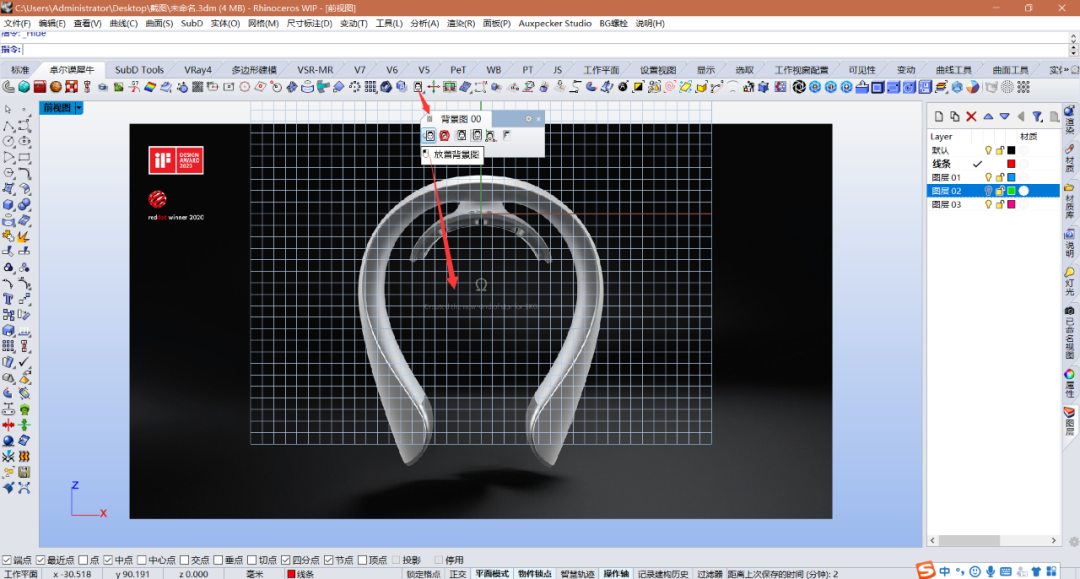Viewport: 1080px width, 579px height.
Task: Click the command input field
Action: [546, 50]
